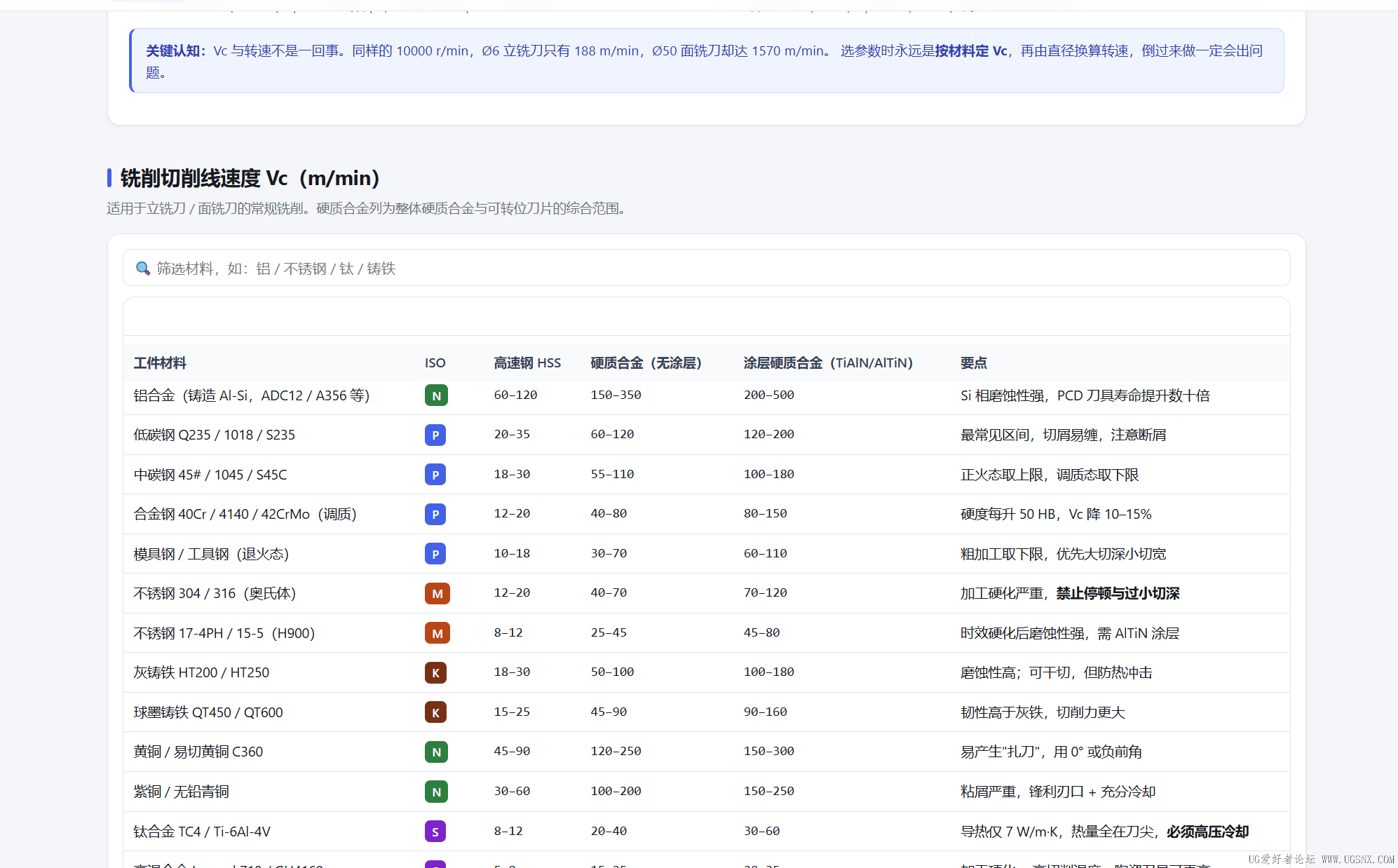This screenshot has width=1398, height=868.
Task: Click the P badge for 模具钢 row
Action: coord(435,554)
